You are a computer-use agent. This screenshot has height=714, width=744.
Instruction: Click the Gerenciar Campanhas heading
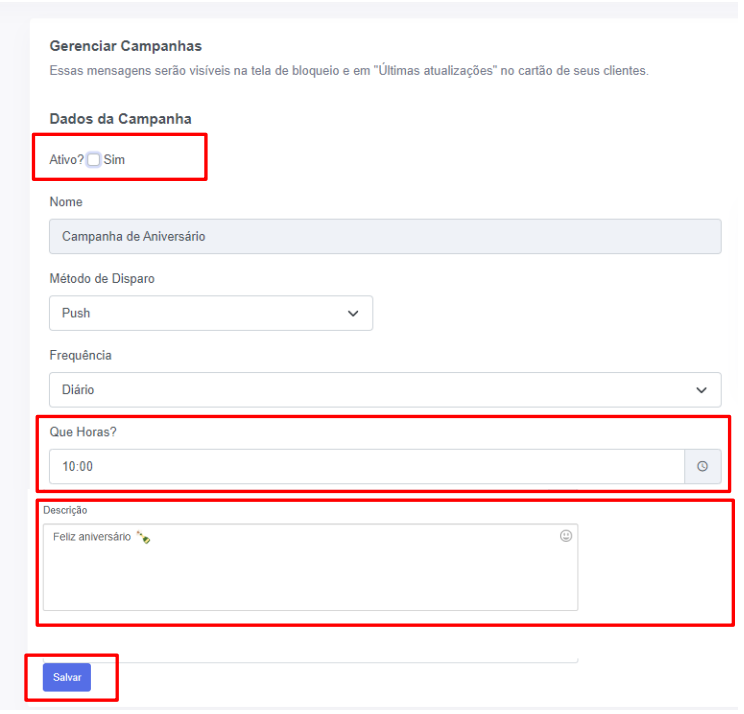tap(125, 46)
